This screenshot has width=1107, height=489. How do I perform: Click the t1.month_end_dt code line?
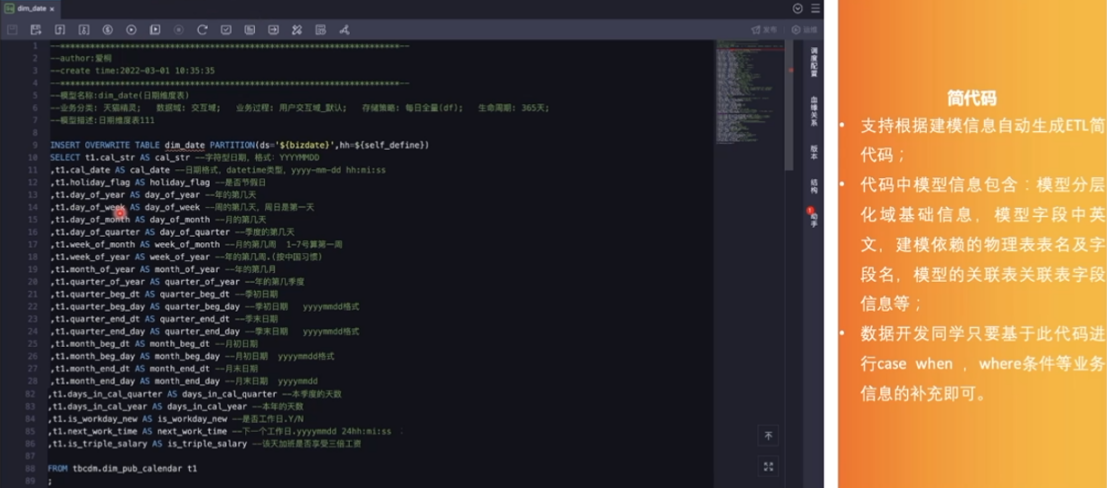click(x=154, y=369)
